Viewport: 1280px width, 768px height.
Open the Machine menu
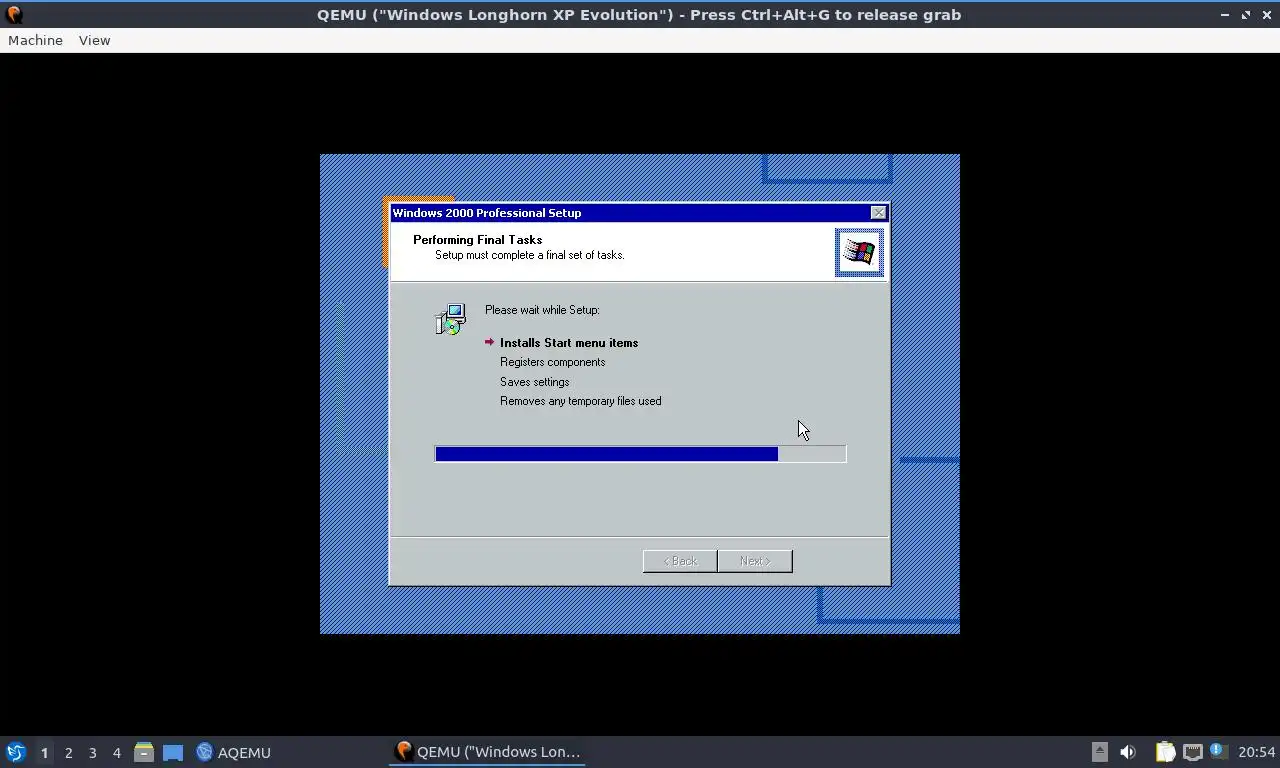[x=35, y=40]
